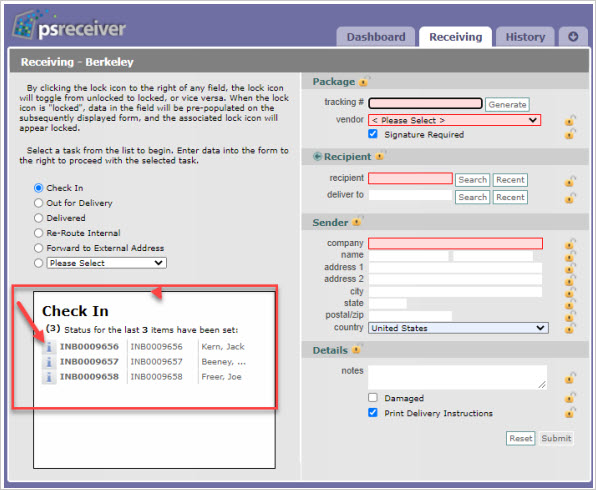The height and width of the screenshot is (490, 596).
Task: Focus the recipient input field
Action: pos(411,178)
